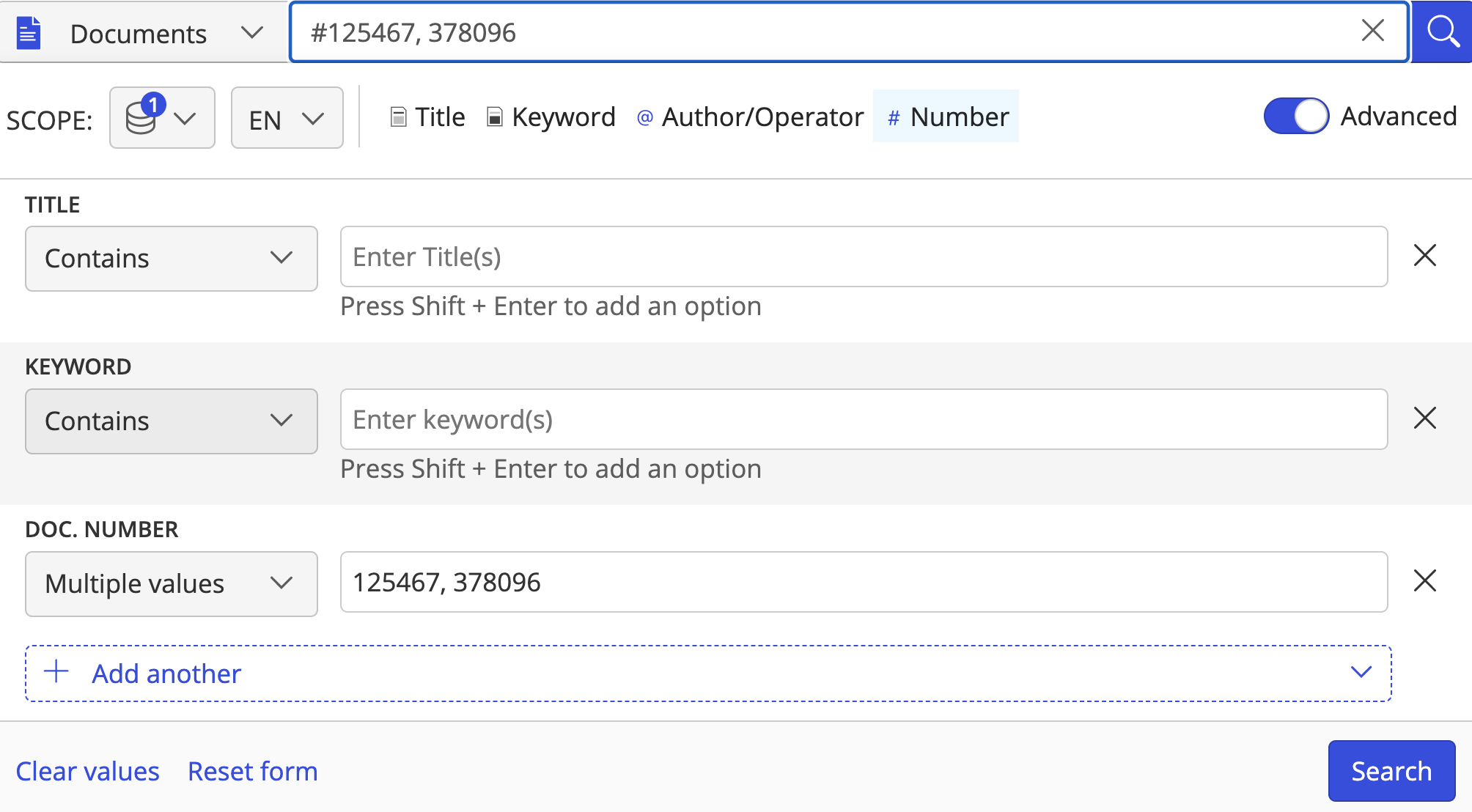
Task: Click the blue Search button
Action: point(1391,771)
